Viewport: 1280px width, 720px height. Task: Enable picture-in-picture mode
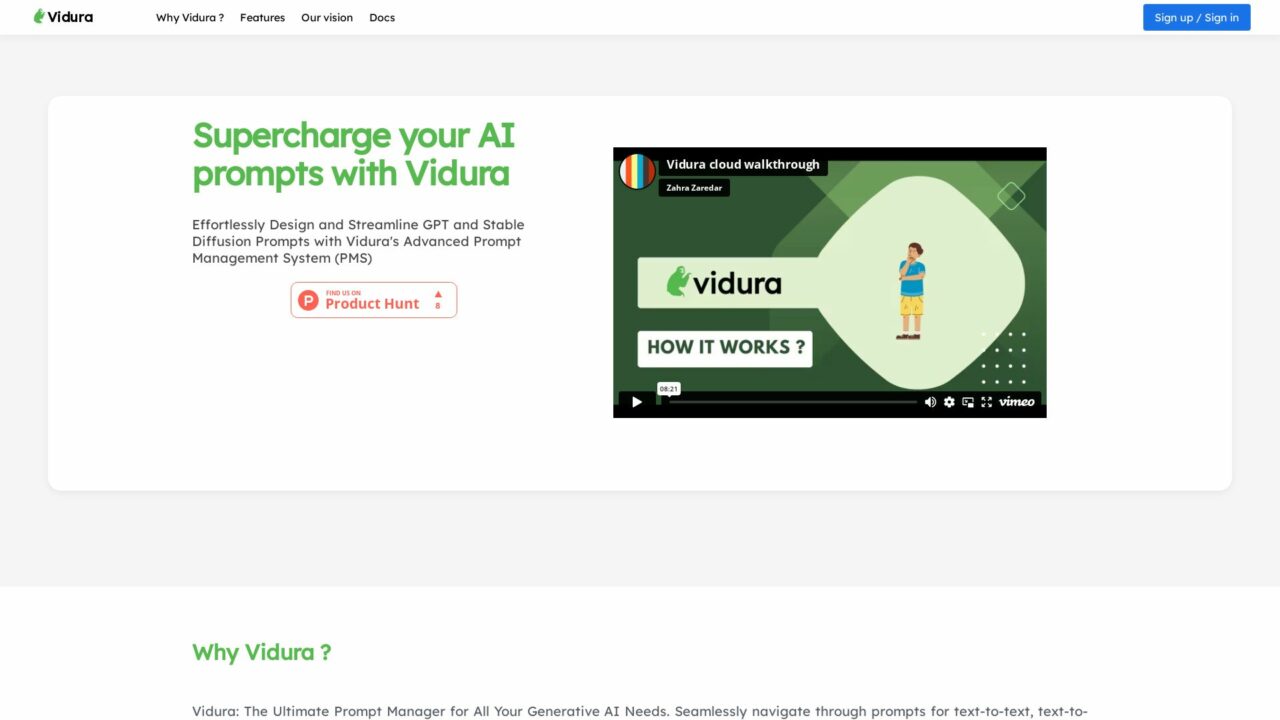967,401
